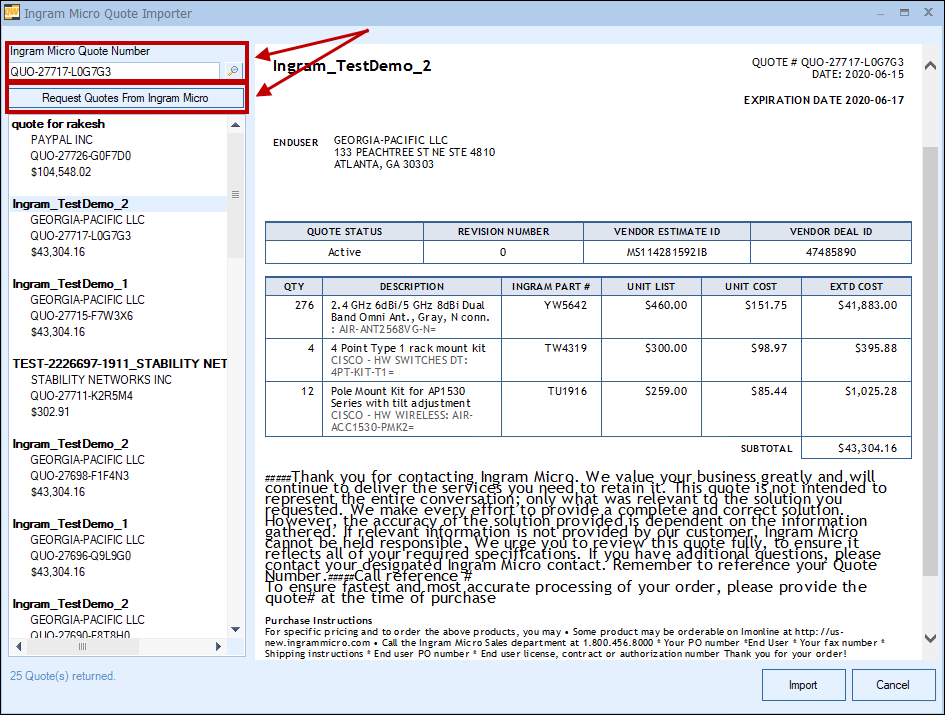This screenshot has width=945, height=715.
Task: Click Ingram part number YW5642
Action: (x=565, y=305)
